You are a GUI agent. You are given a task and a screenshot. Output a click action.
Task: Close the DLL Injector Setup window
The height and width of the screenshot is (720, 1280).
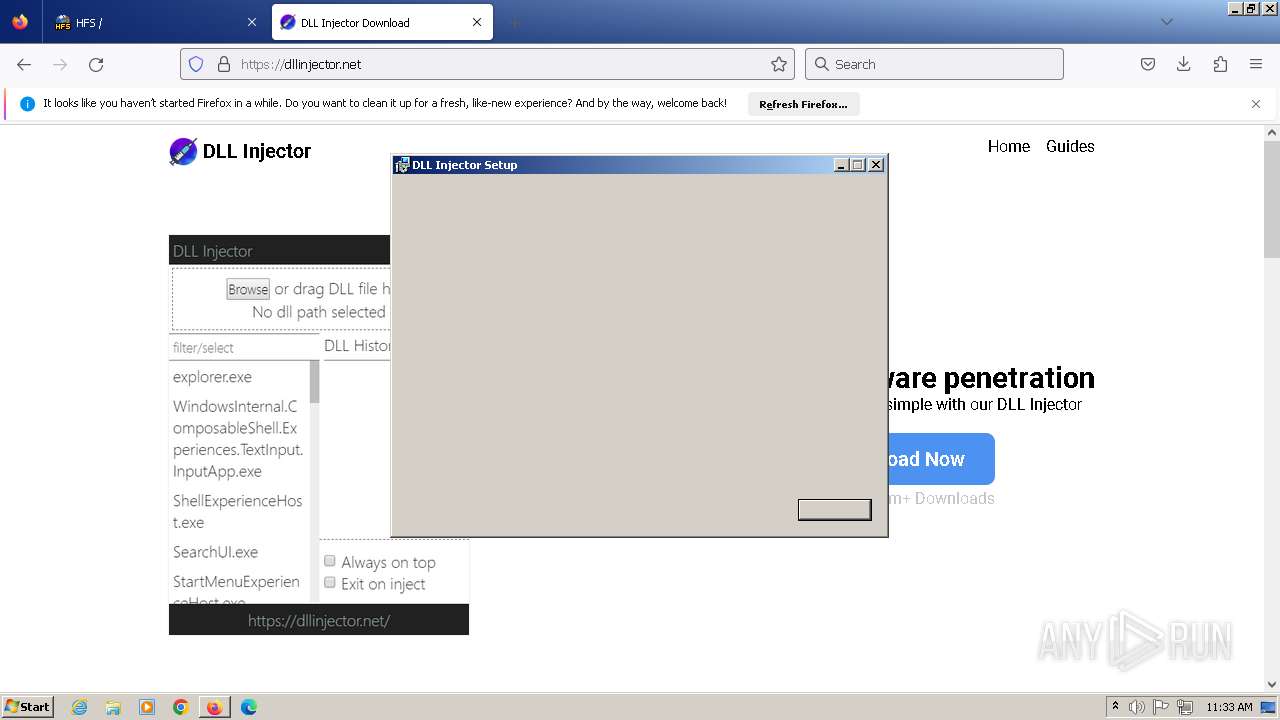(x=876, y=165)
